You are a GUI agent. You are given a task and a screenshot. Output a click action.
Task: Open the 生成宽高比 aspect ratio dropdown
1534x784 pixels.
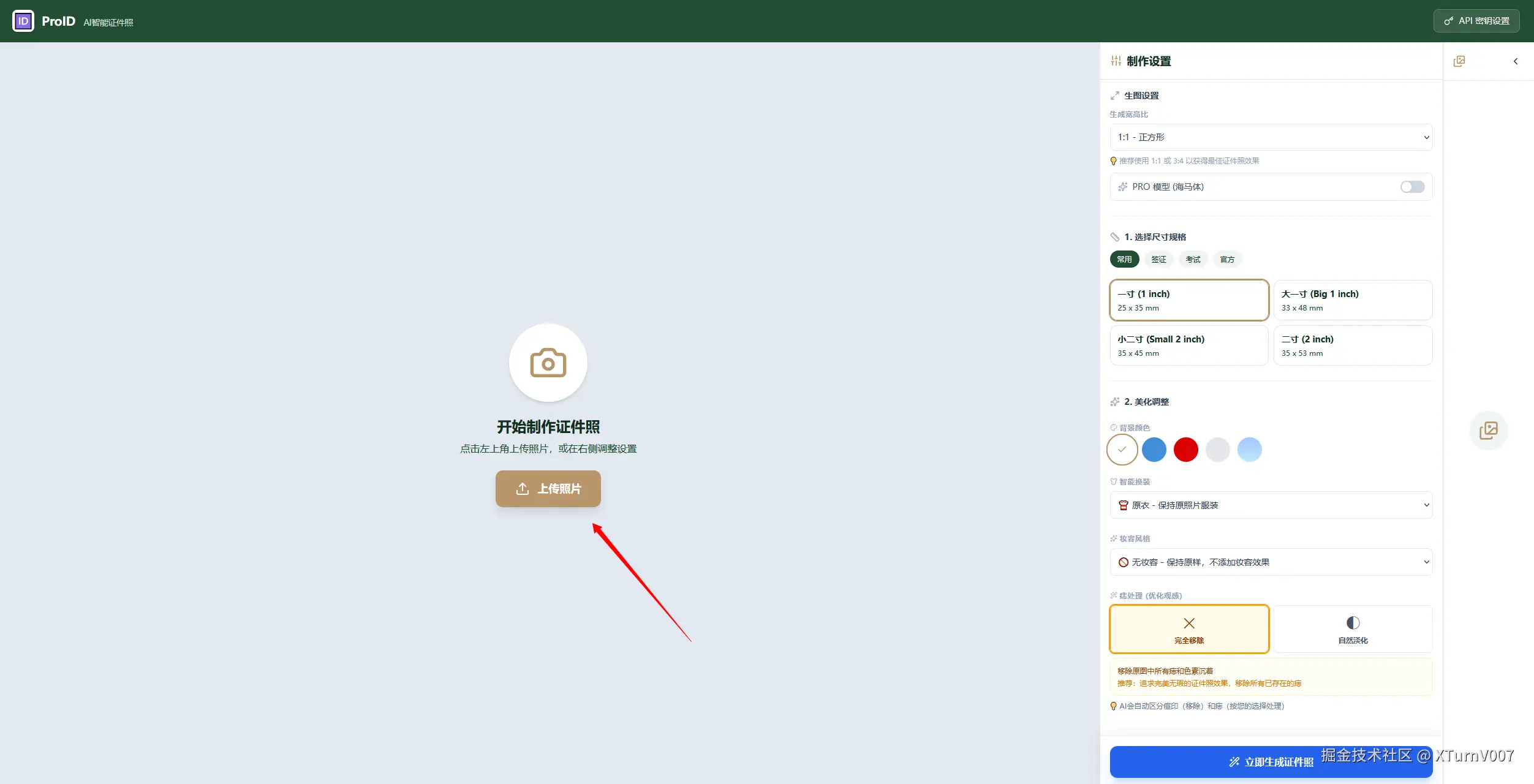(x=1271, y=137)
